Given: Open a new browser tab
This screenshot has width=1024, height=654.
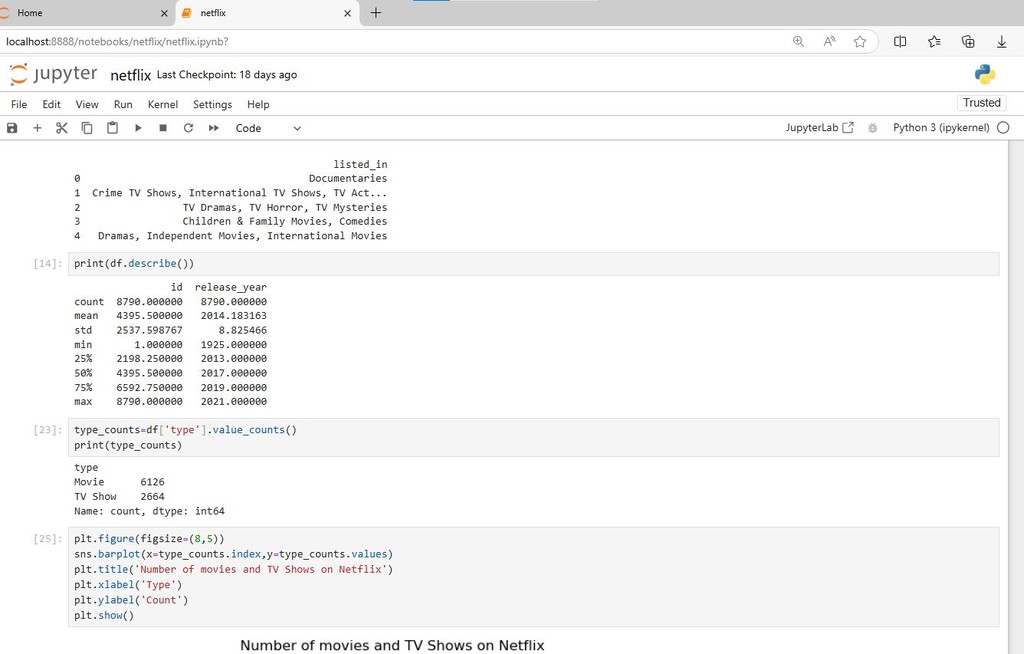Looking at the screenshot, I should coord(376,12).
